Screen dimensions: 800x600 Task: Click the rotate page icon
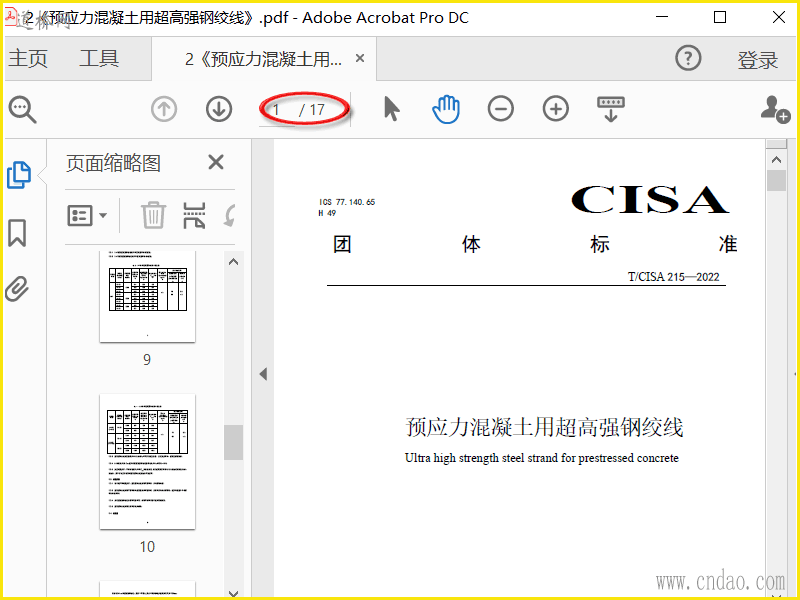coord(230,215)
